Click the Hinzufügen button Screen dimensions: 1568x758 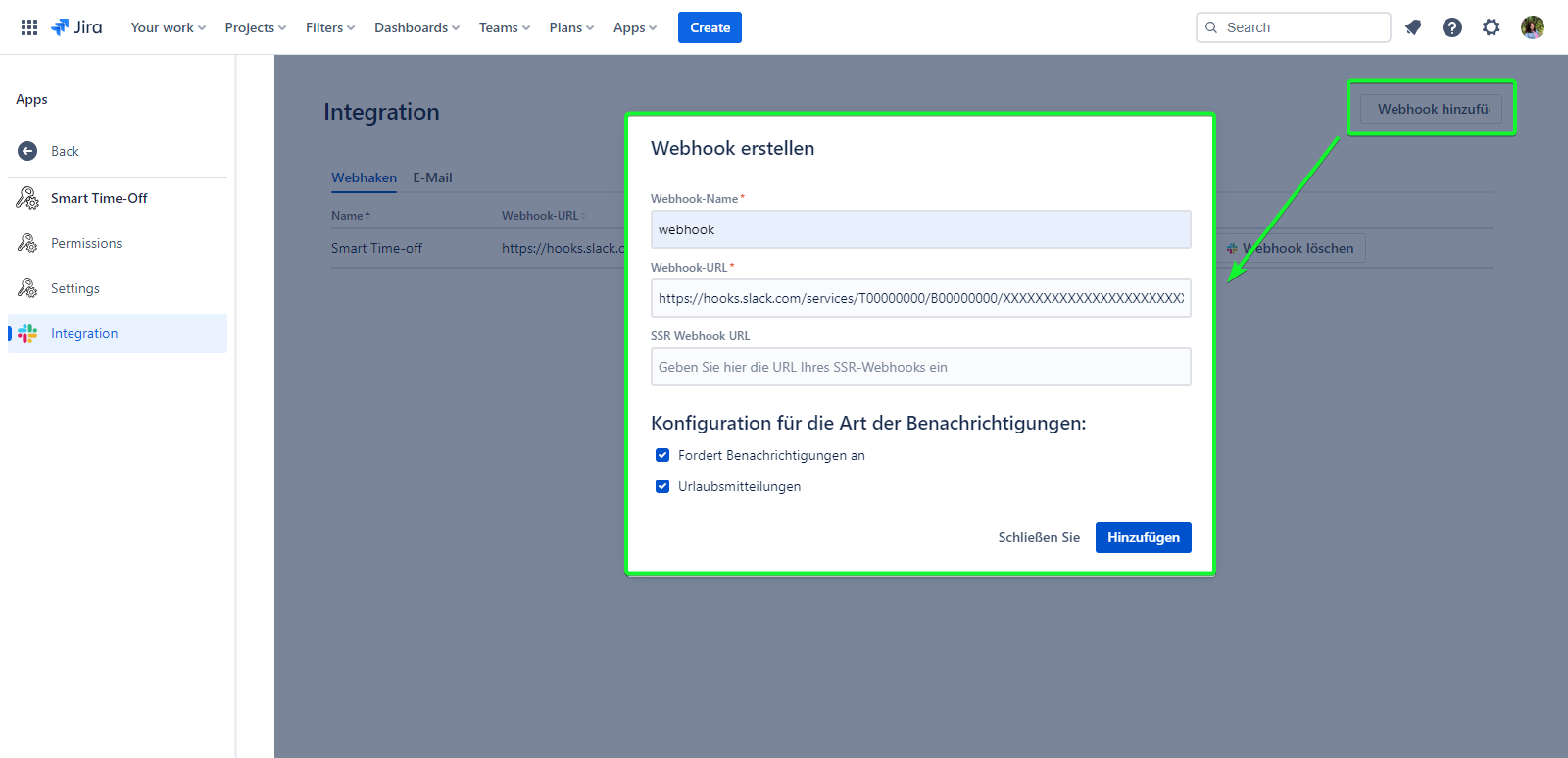(x=1143, y=537)
